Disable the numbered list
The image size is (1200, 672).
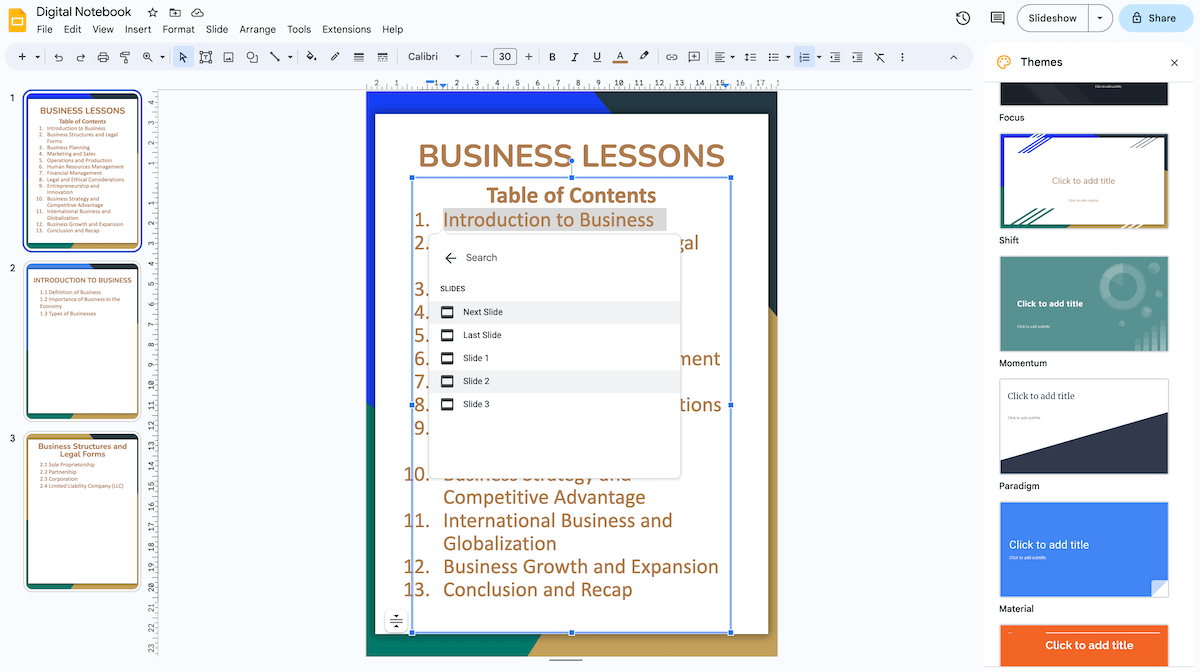pyautogui.click(x=804, y=57)
